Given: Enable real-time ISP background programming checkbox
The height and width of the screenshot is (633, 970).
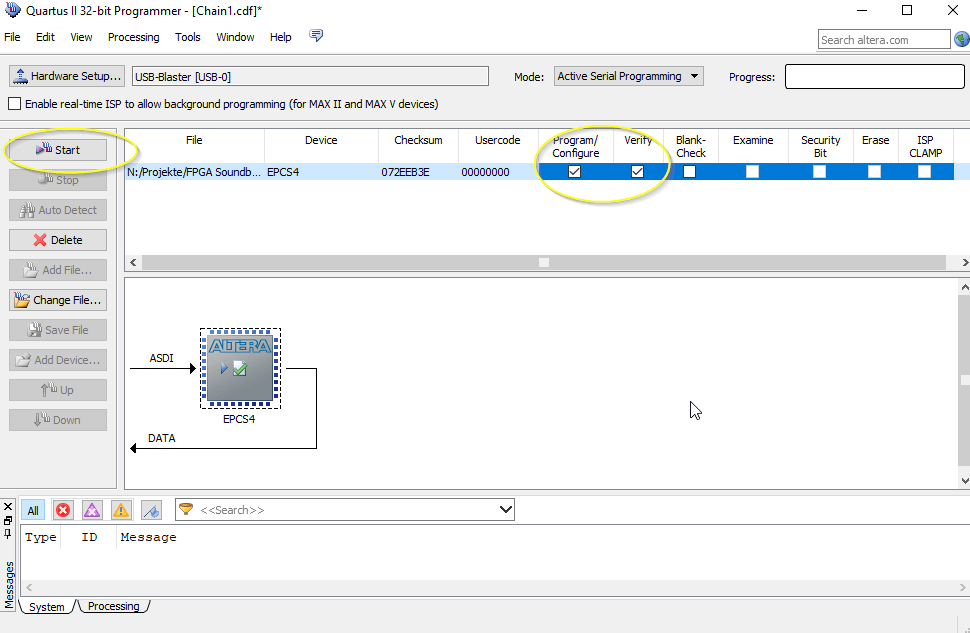Looking at the screenshot, I should pyautogui.click(x=15, y=104).
